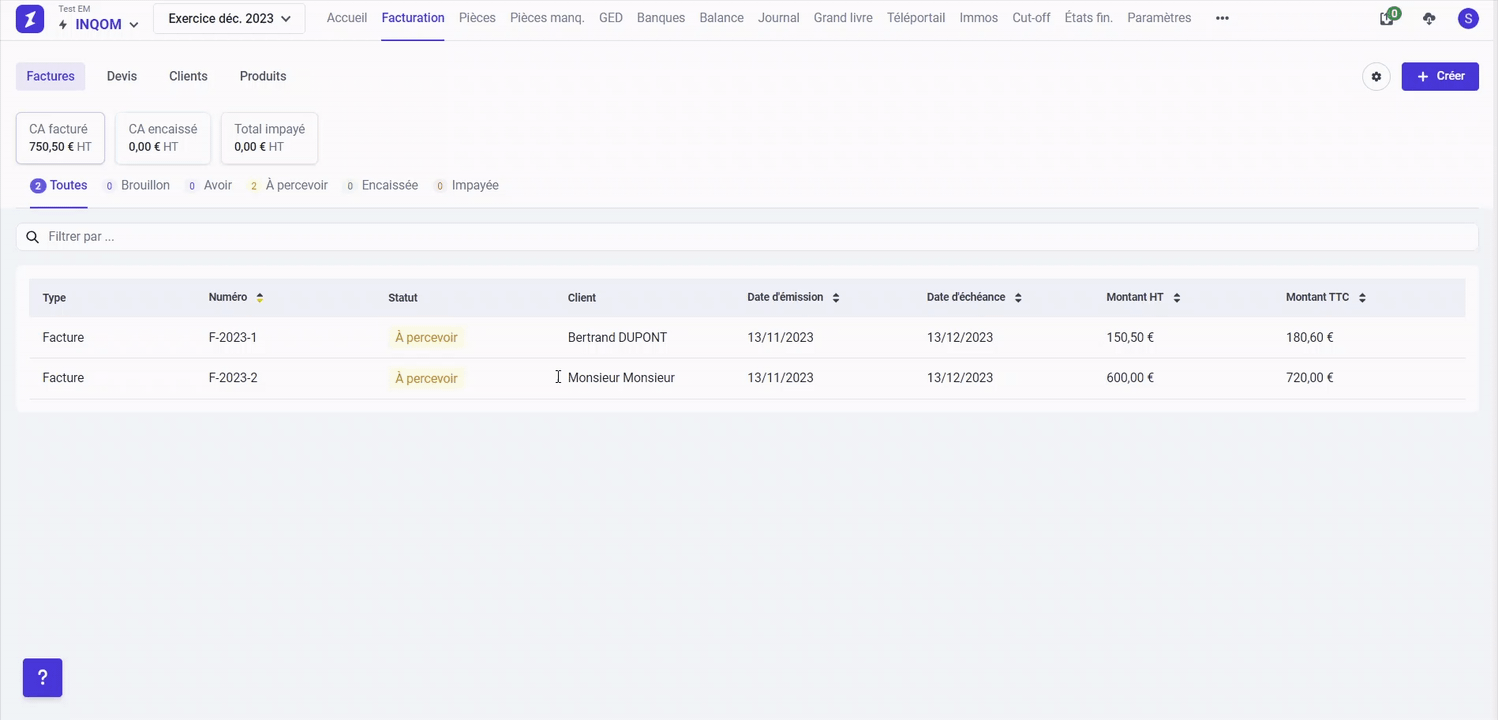This screenshot has width=1498, height=720.
Task: Open the Exercice déc. 2023 dropdown
Action: point(229,18)
